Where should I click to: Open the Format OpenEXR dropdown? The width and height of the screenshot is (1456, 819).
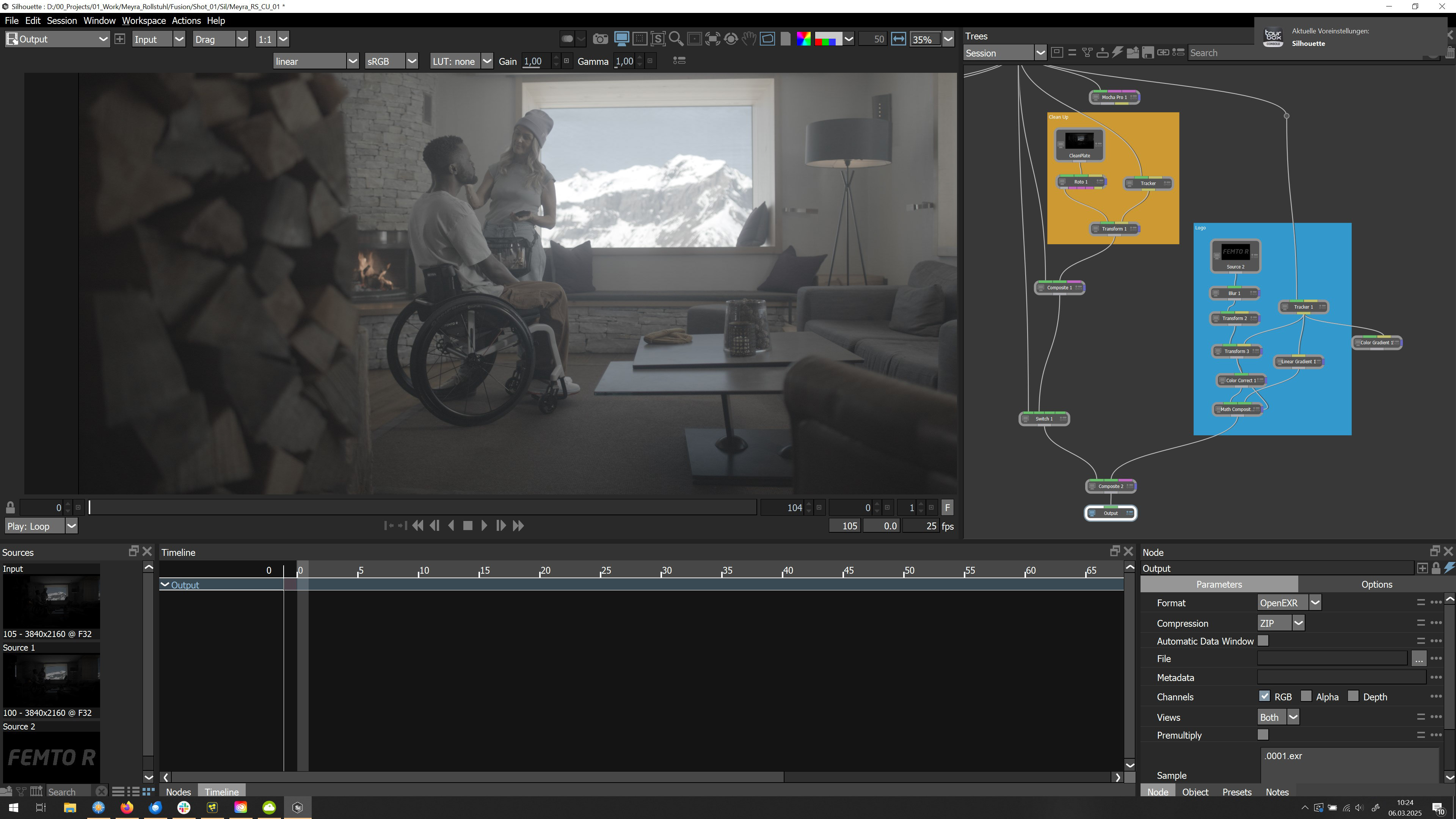(x=1315, y=602)
